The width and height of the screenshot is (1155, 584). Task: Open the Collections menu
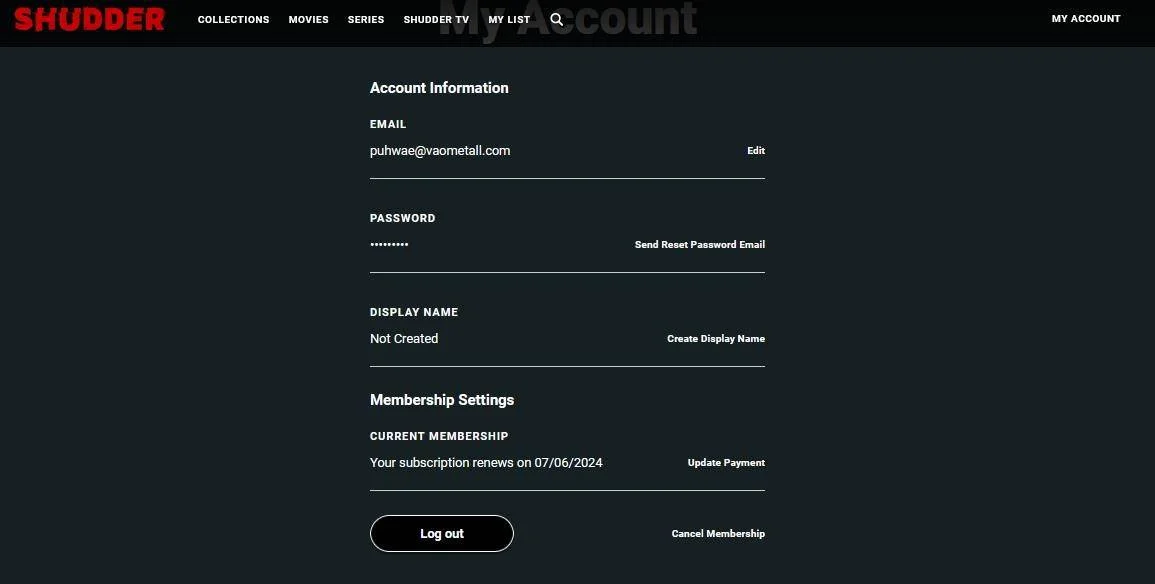pyautogui.click(x=234, y=20)
